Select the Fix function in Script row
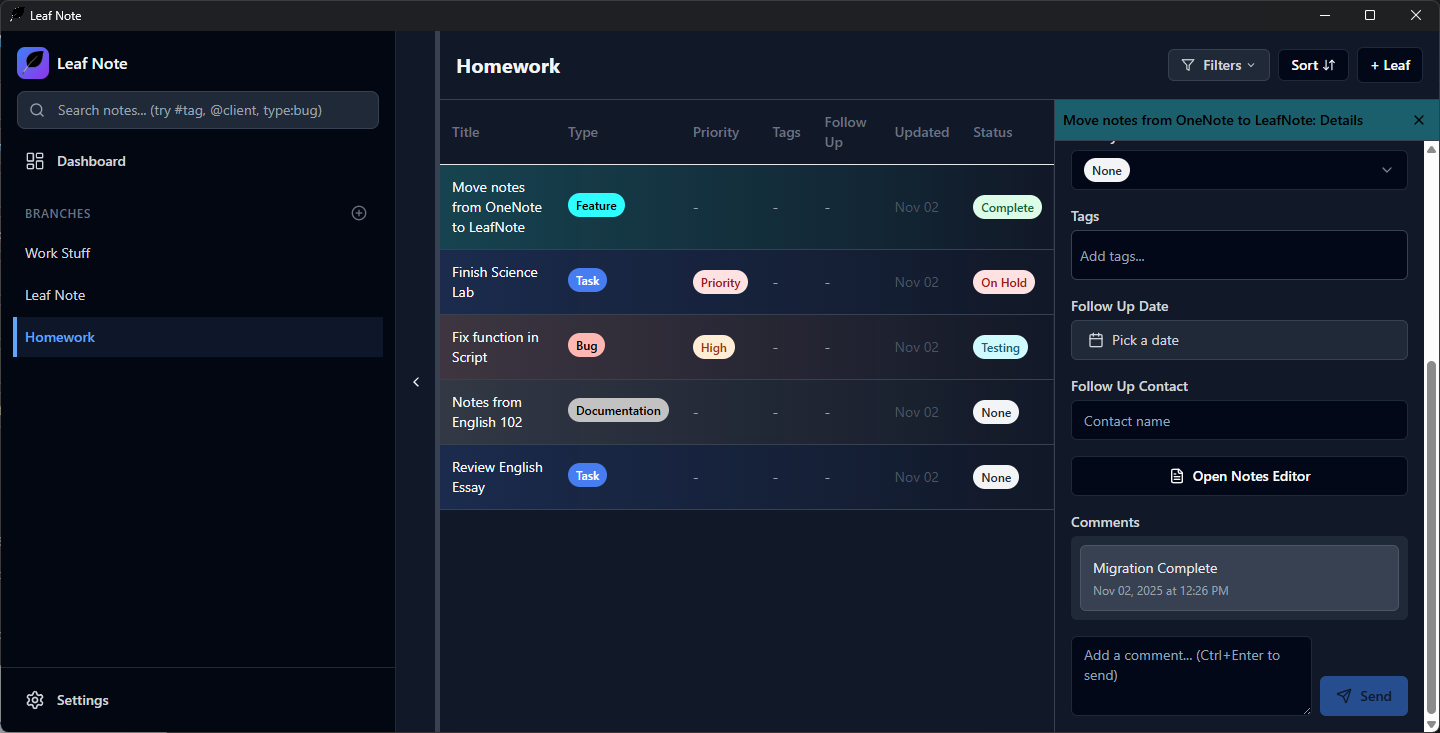1440x733 pixels. pos(495,347)
